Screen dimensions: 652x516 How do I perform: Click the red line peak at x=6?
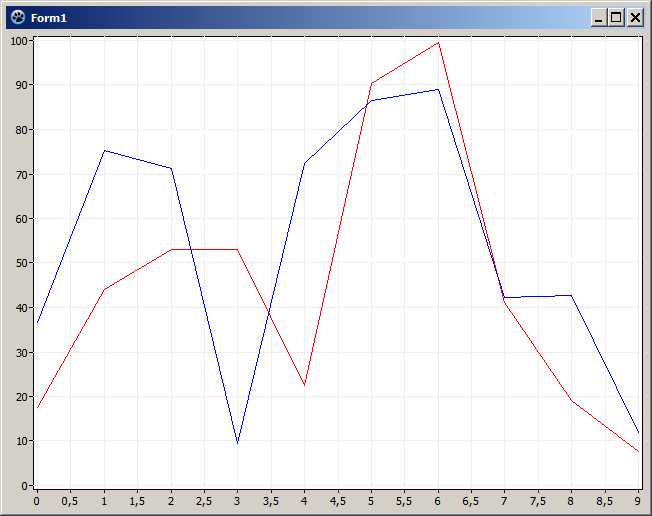pyautogui.click(x=438, y=43)
